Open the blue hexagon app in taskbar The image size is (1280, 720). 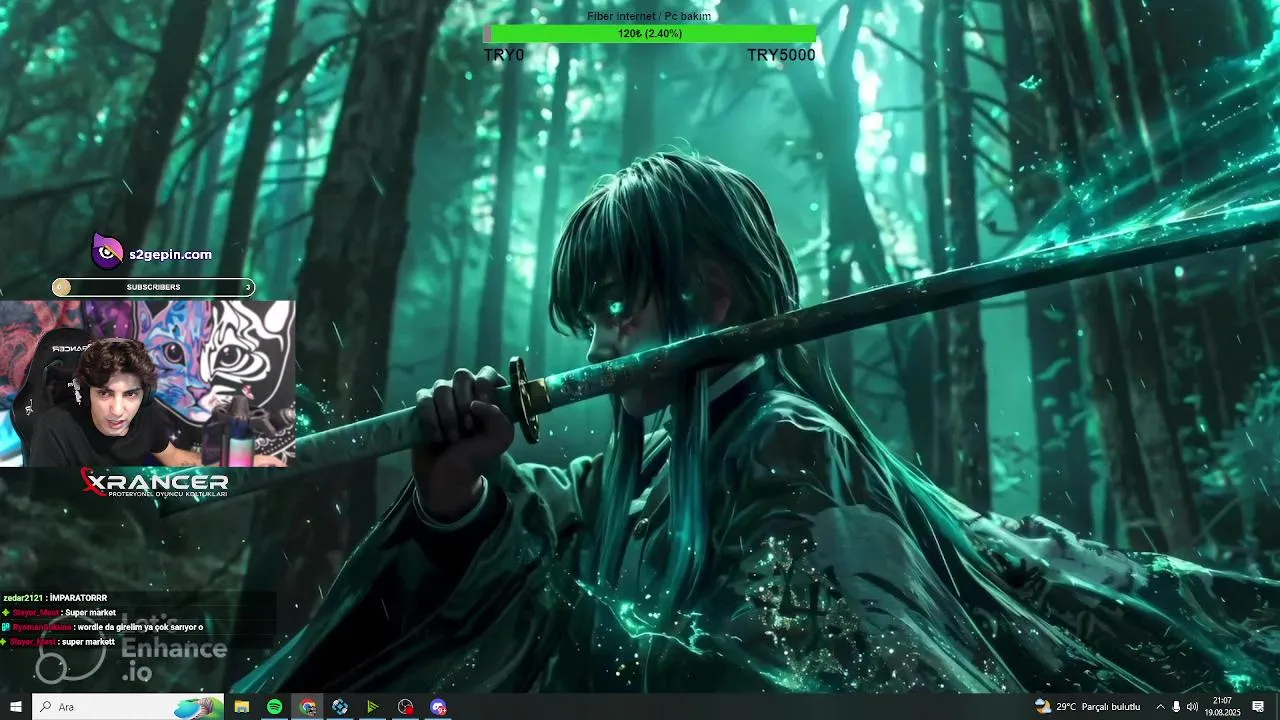pos(340,707)
